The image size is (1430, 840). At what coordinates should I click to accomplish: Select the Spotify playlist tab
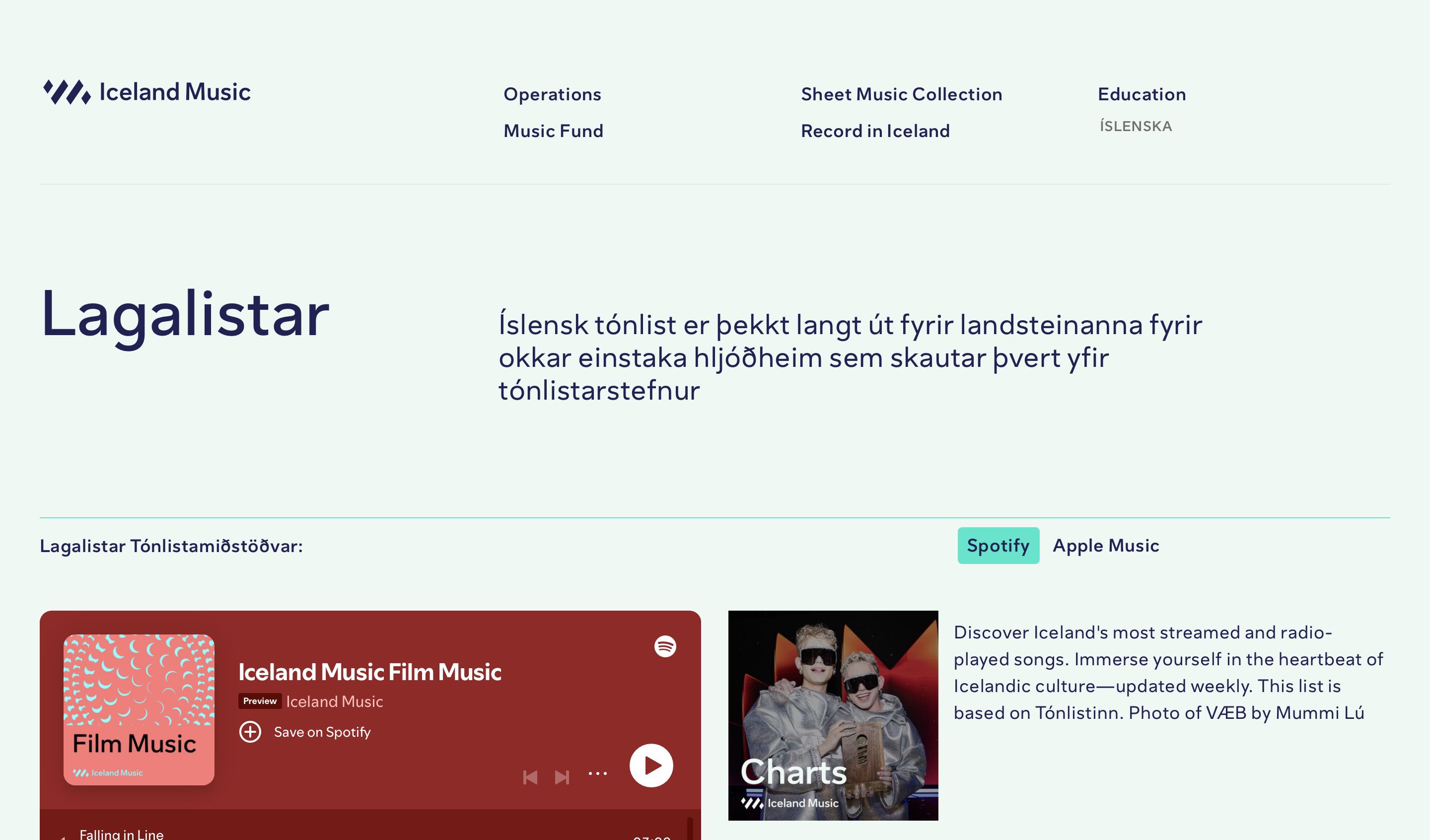tap(998, 546)
